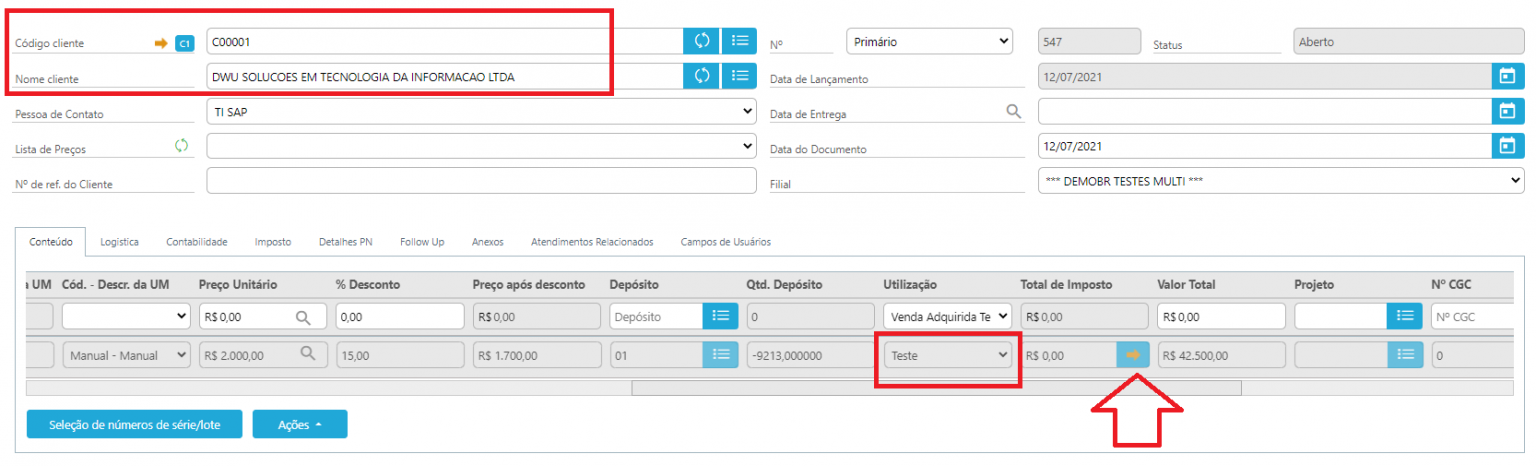Expand Utilização dropdown showing Teste
This screenshot has width=1536, height=466.
click(948, 354)
